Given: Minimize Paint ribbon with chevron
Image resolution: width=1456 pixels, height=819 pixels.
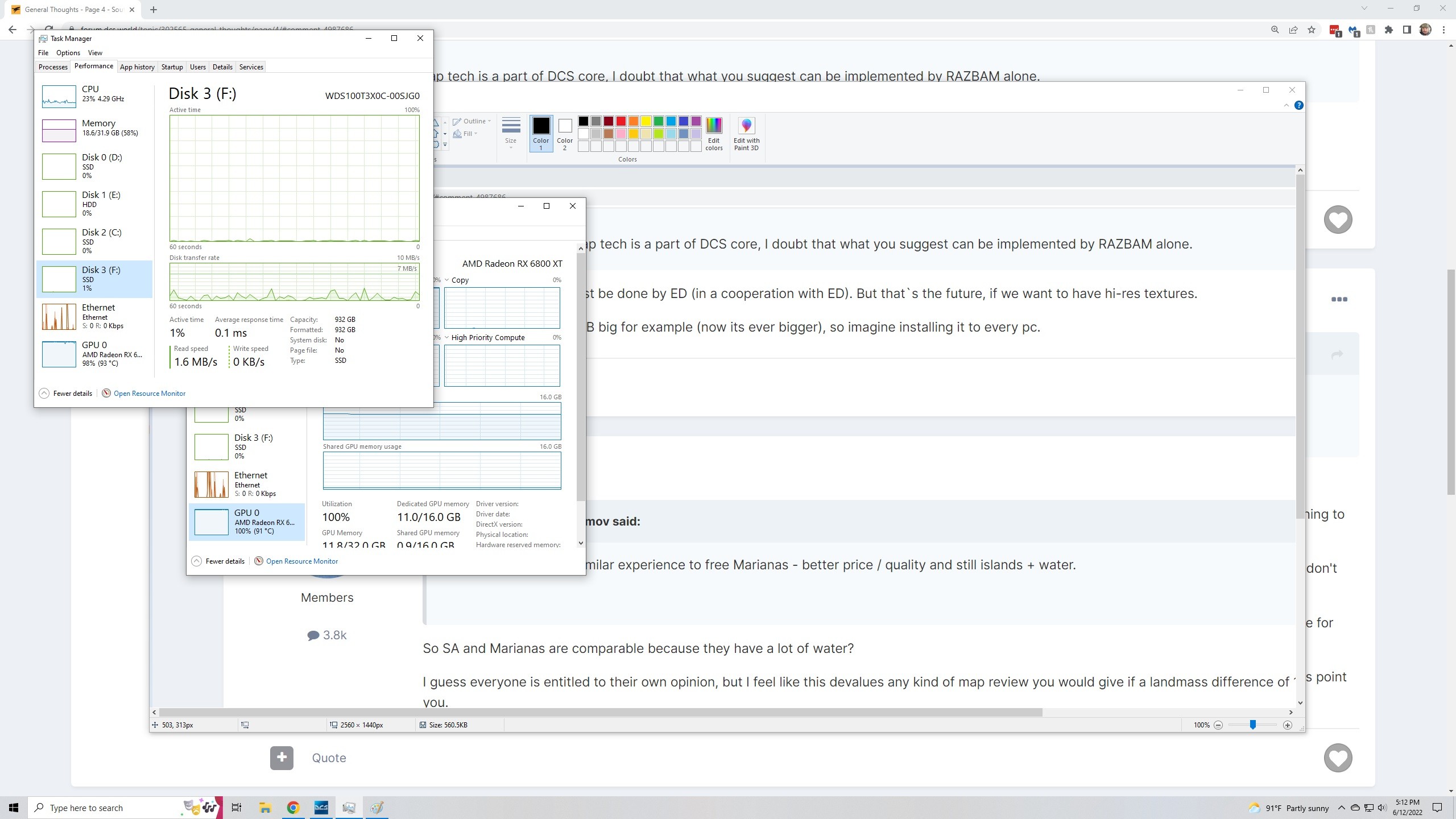Looking at the screenshot, I should point(1286,105).
